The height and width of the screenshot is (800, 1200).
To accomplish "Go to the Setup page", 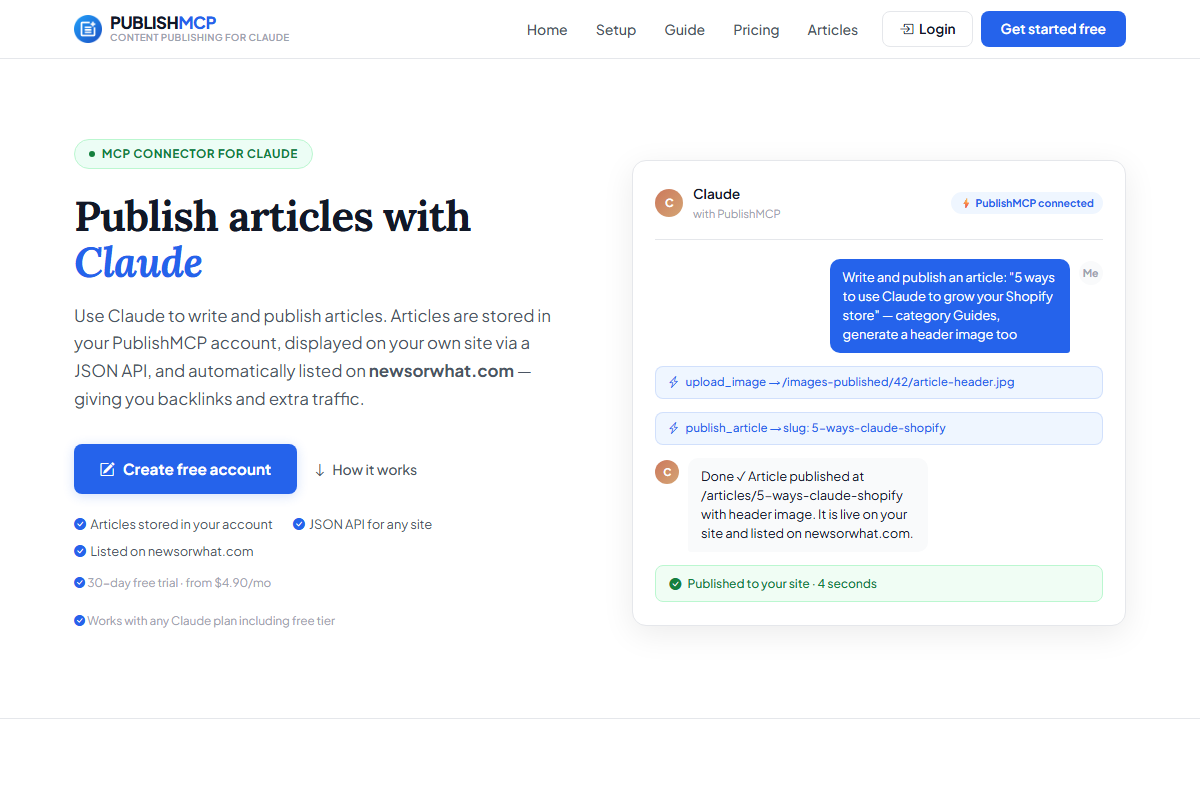I will tap(616, 30).
